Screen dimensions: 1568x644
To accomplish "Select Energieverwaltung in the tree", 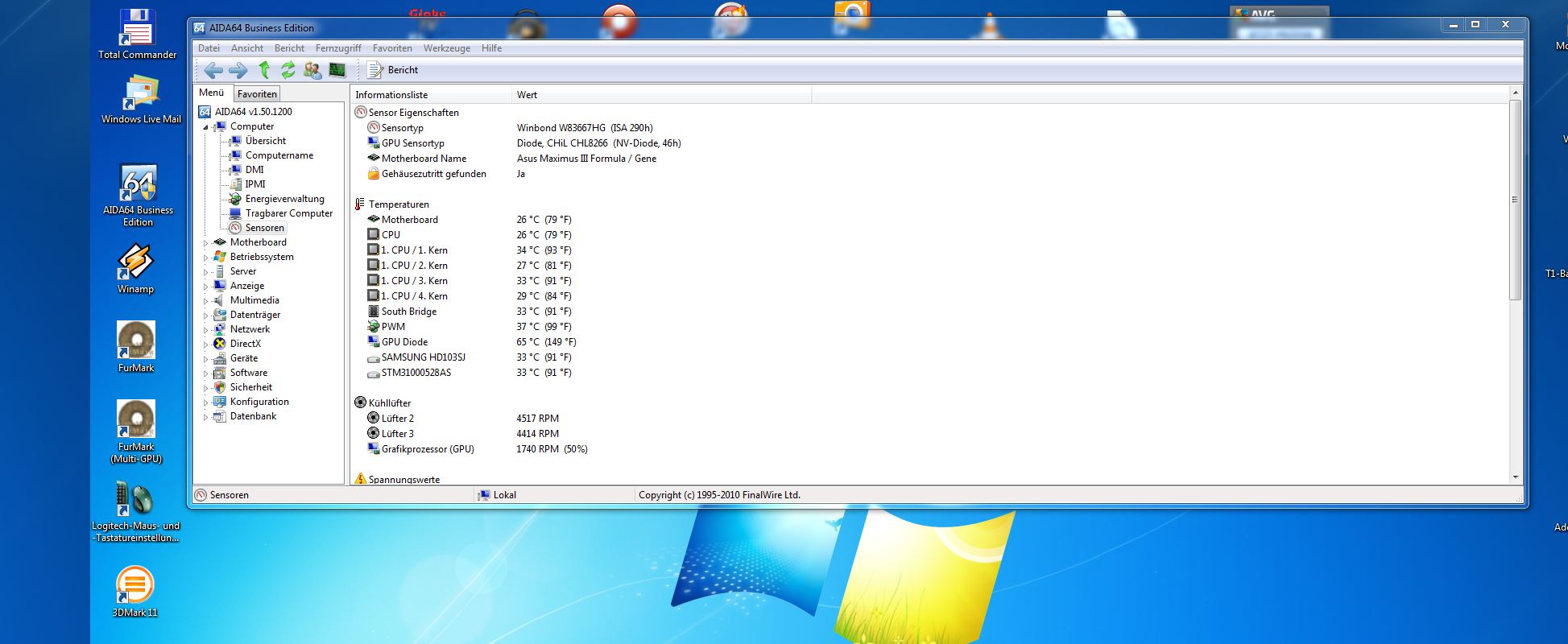I will (284, 199).
